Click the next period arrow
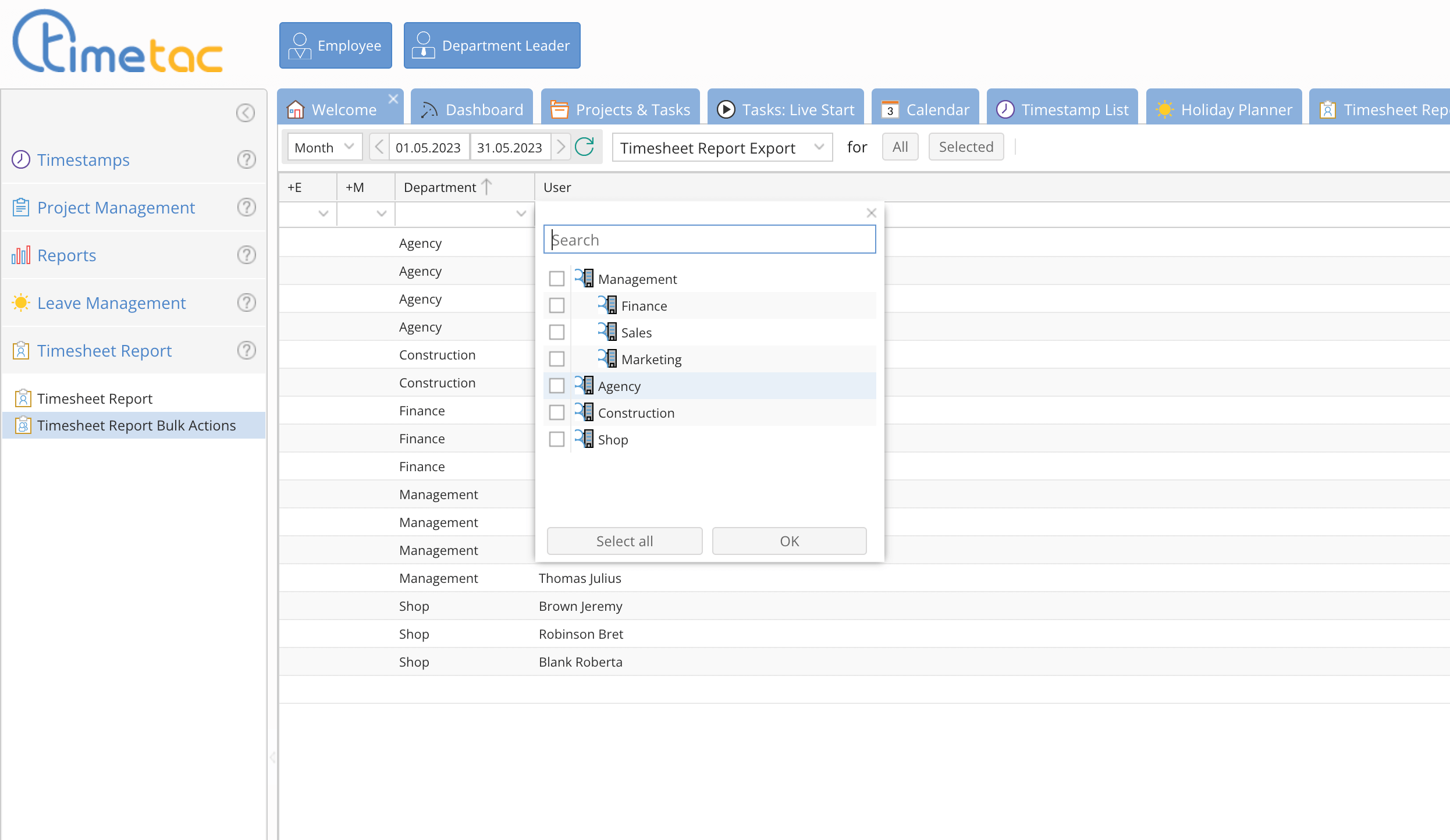1450x840 pixels. tap(560, 147)
